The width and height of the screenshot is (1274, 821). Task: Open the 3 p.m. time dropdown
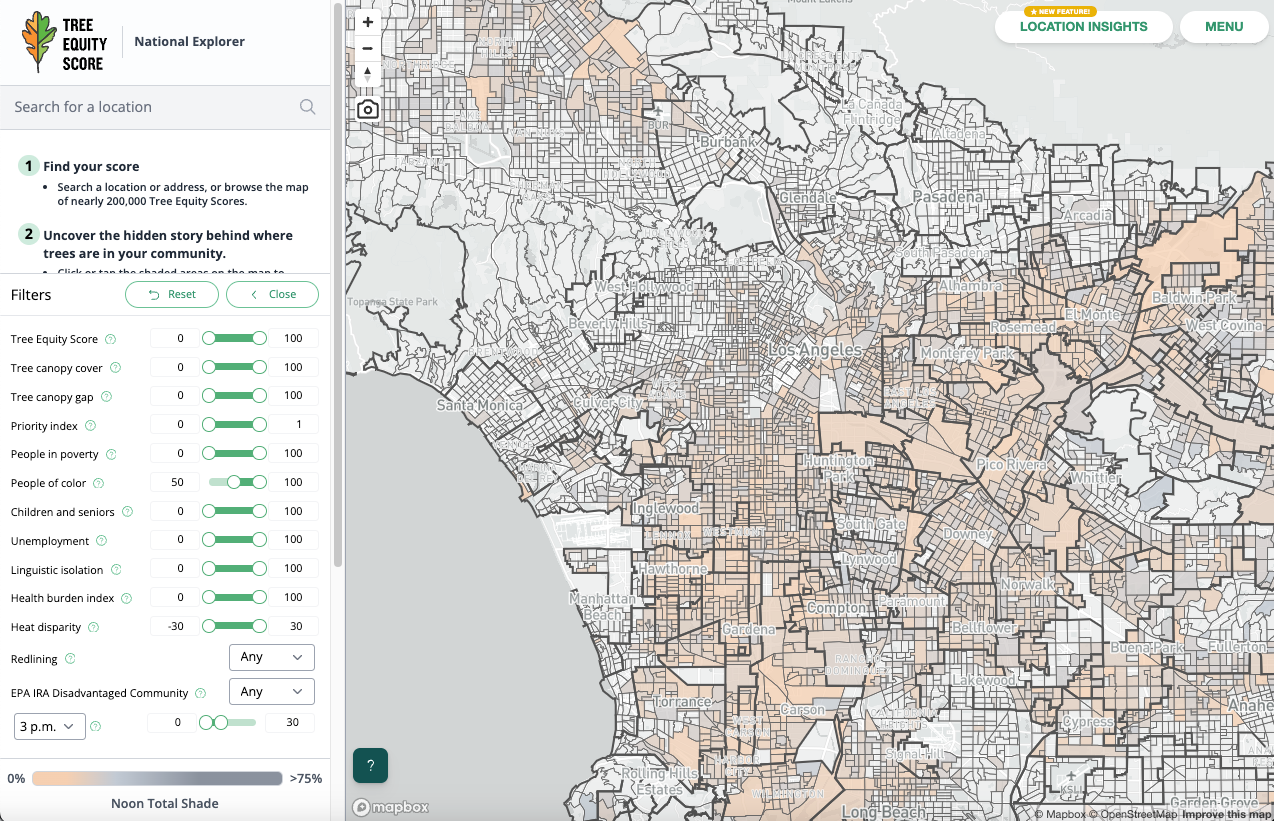coord(48,726)
